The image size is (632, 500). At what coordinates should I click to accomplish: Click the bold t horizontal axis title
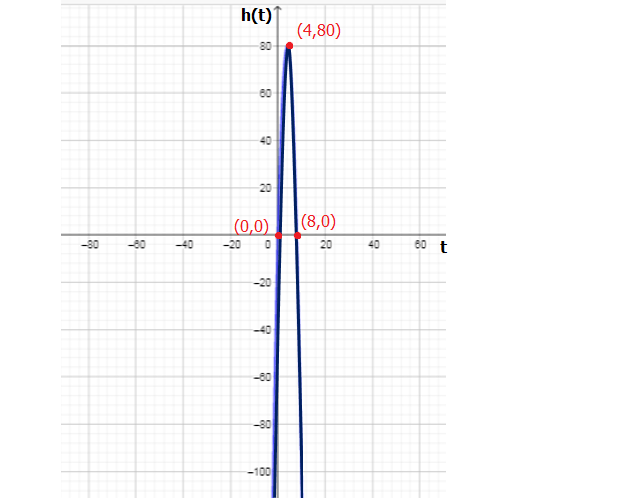pyautogui.click(x=442, y=246)
